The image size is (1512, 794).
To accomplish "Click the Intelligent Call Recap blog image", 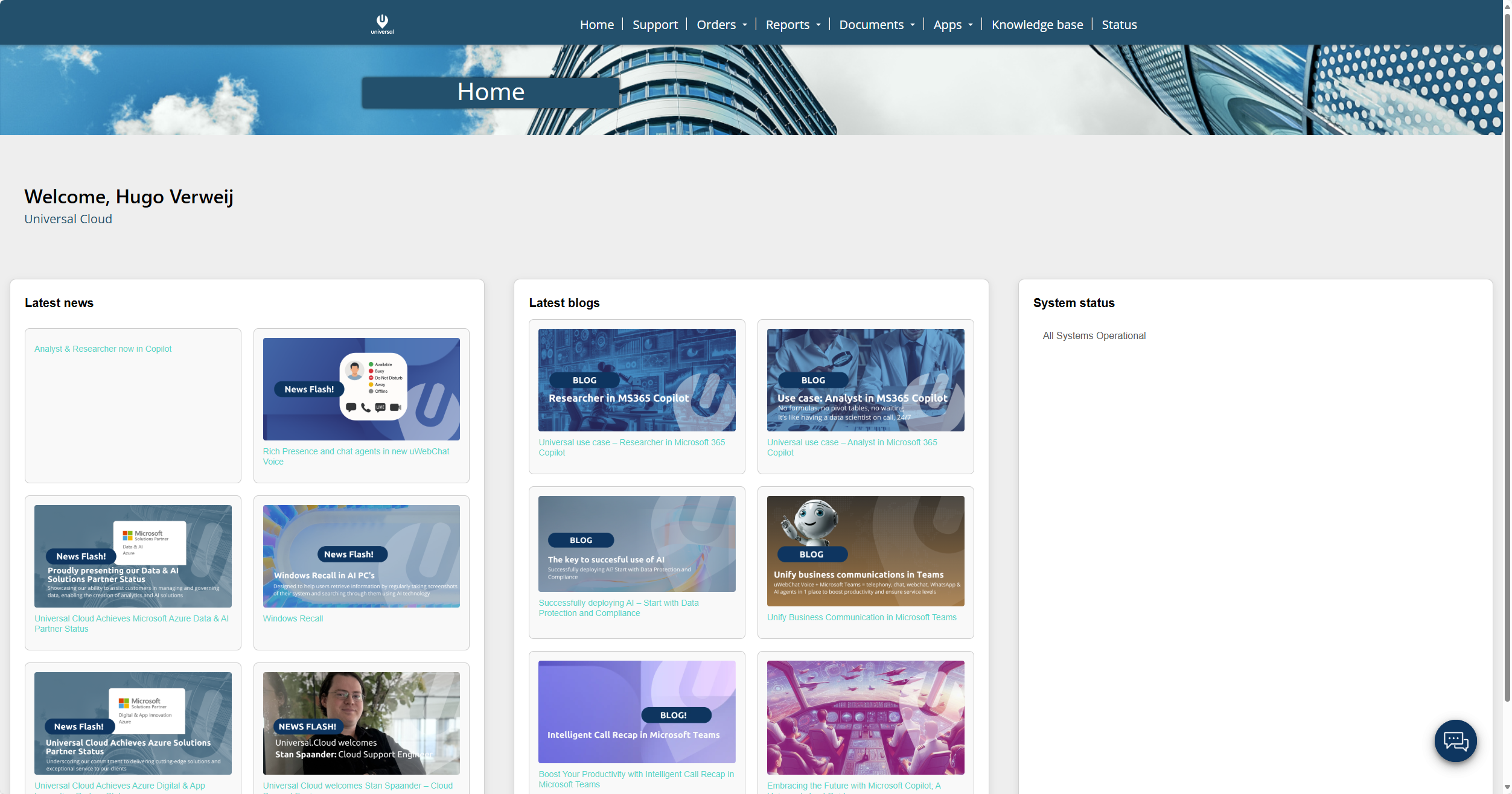I will pyautogui.click(x=636, y=711).
